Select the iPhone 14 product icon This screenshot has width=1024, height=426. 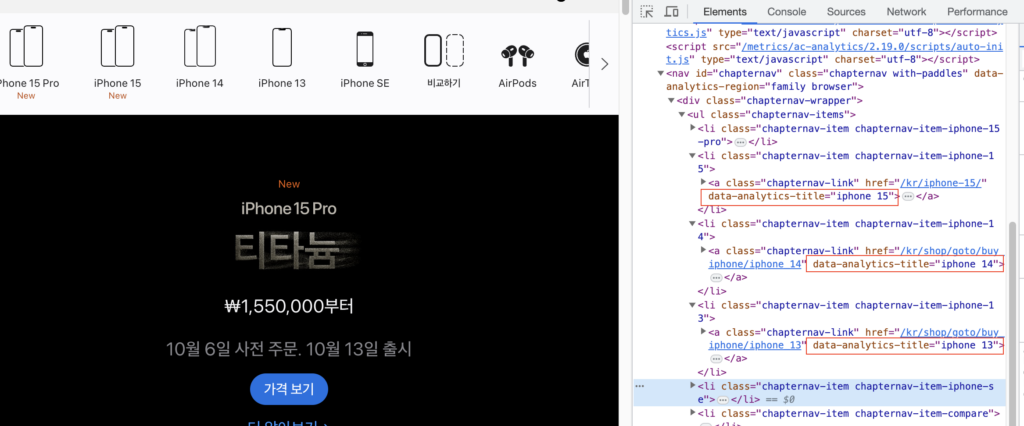(x=200, y=46)
